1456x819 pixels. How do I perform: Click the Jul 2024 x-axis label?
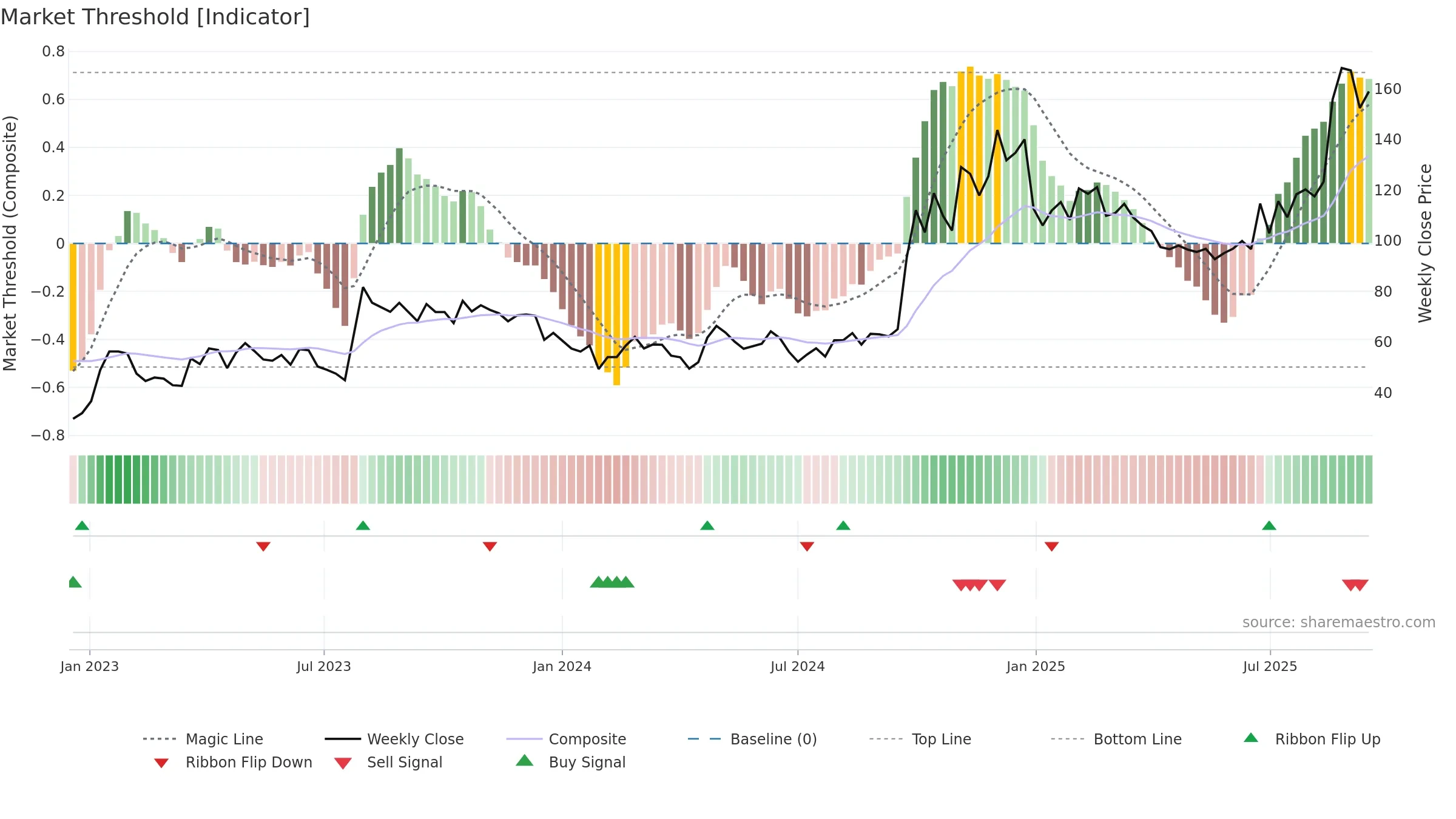[x=798, y=666]
